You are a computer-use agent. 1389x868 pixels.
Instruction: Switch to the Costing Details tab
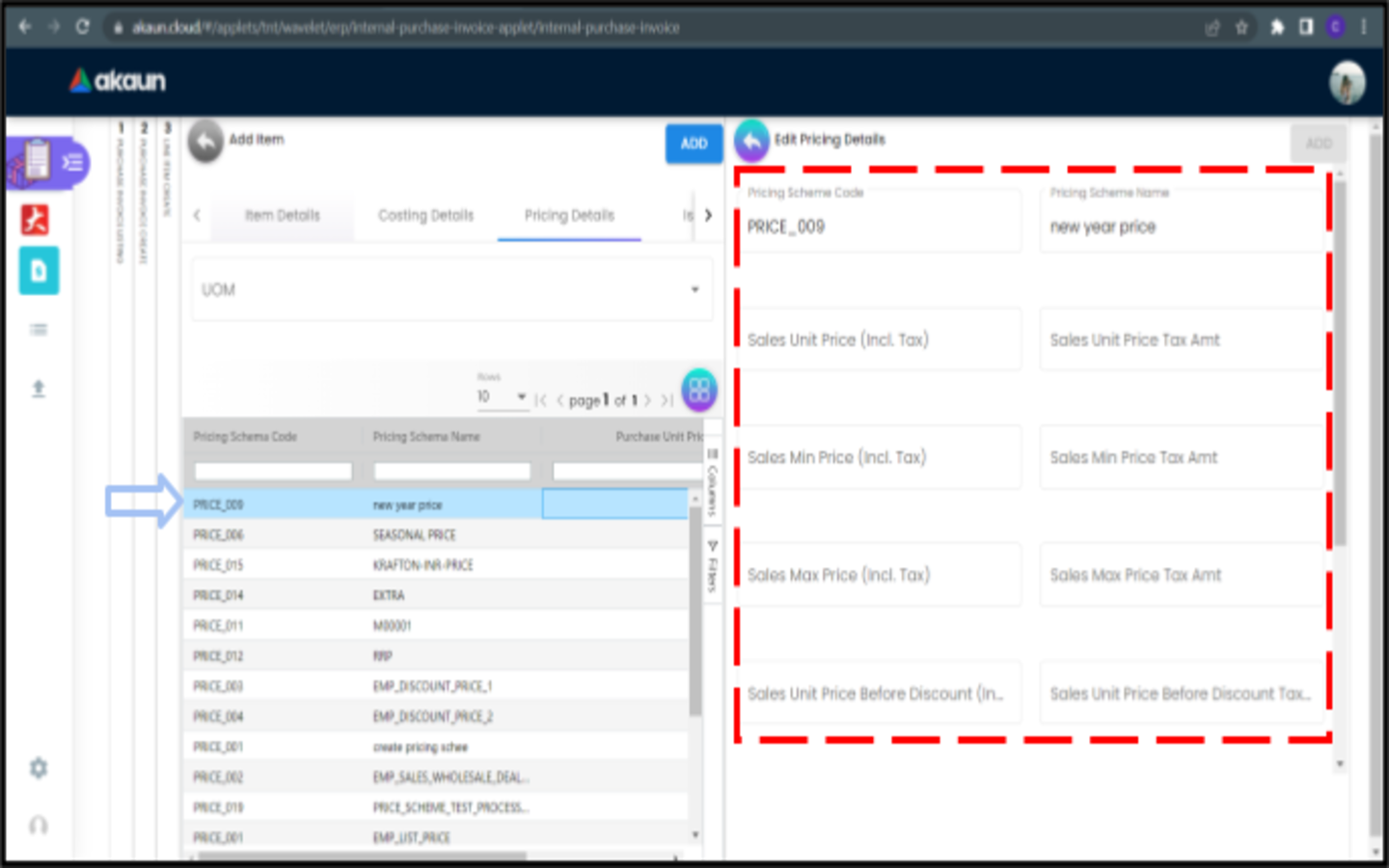tap(426, 215)
